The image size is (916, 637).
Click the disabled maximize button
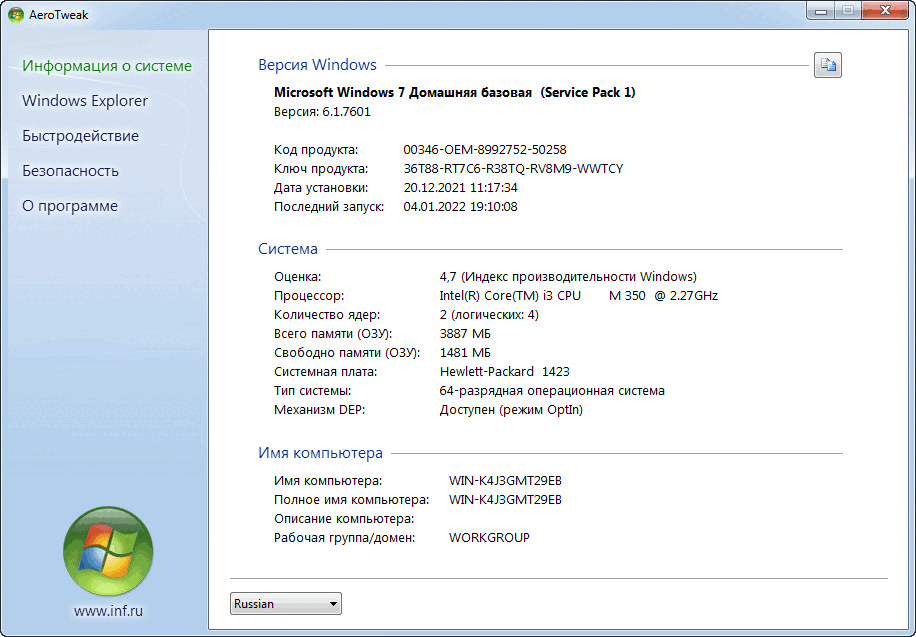(848, 11)
